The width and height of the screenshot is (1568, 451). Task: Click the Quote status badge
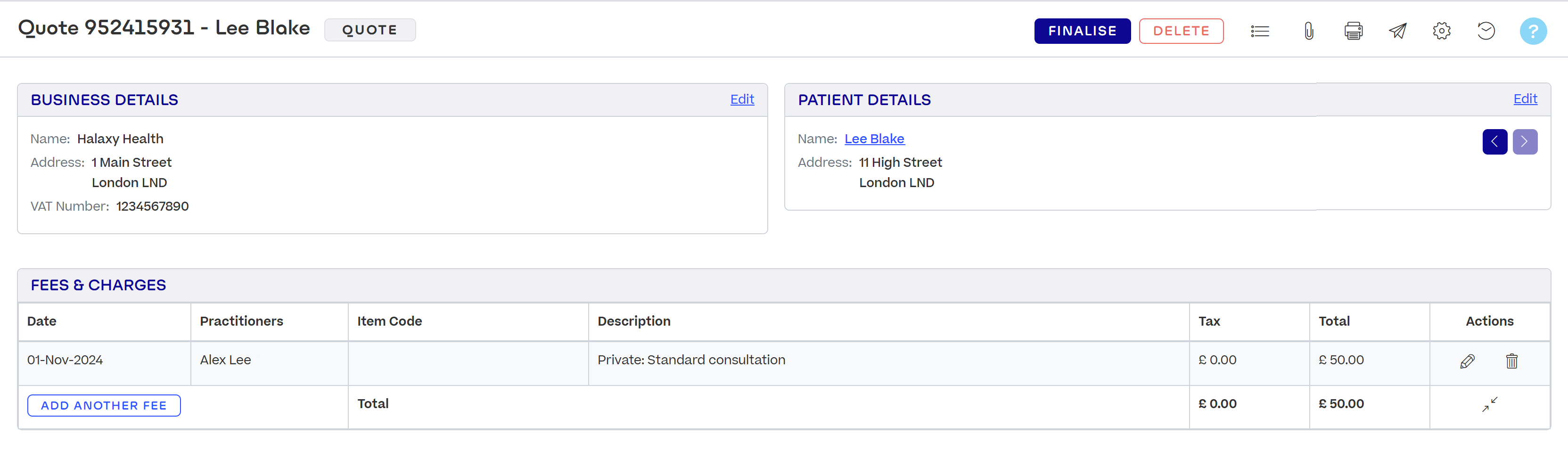tap(369, 30)
